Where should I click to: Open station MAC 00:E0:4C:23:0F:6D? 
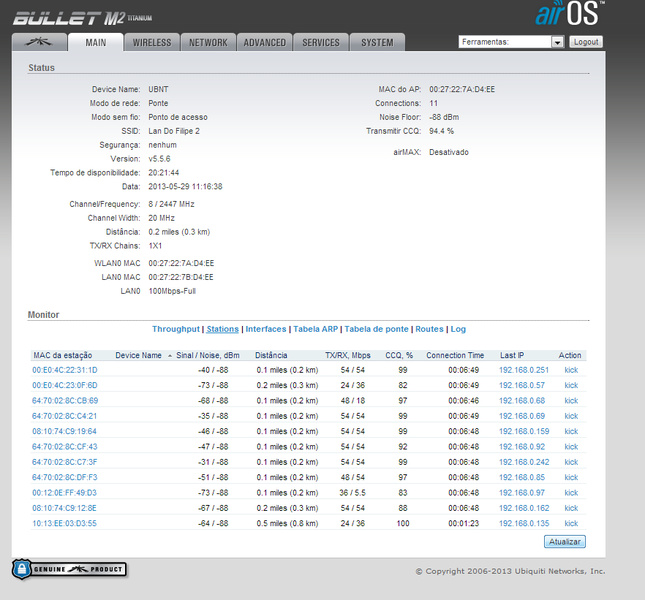point(65,385)
